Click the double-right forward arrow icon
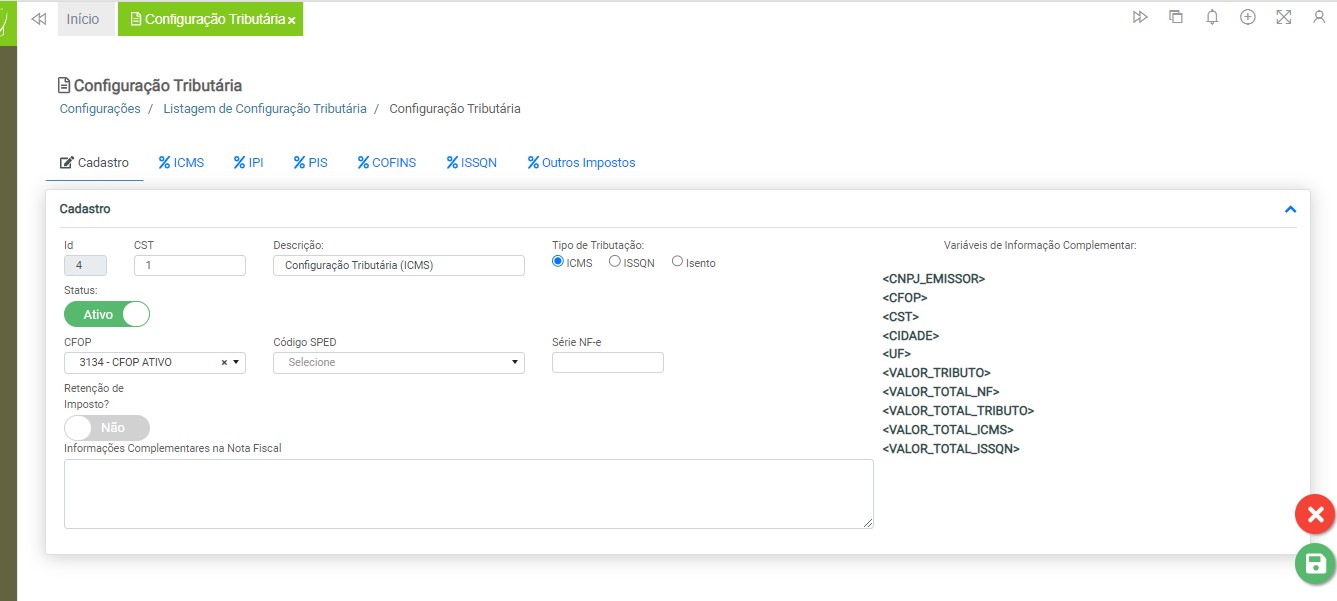 (x=1140, y=17)
